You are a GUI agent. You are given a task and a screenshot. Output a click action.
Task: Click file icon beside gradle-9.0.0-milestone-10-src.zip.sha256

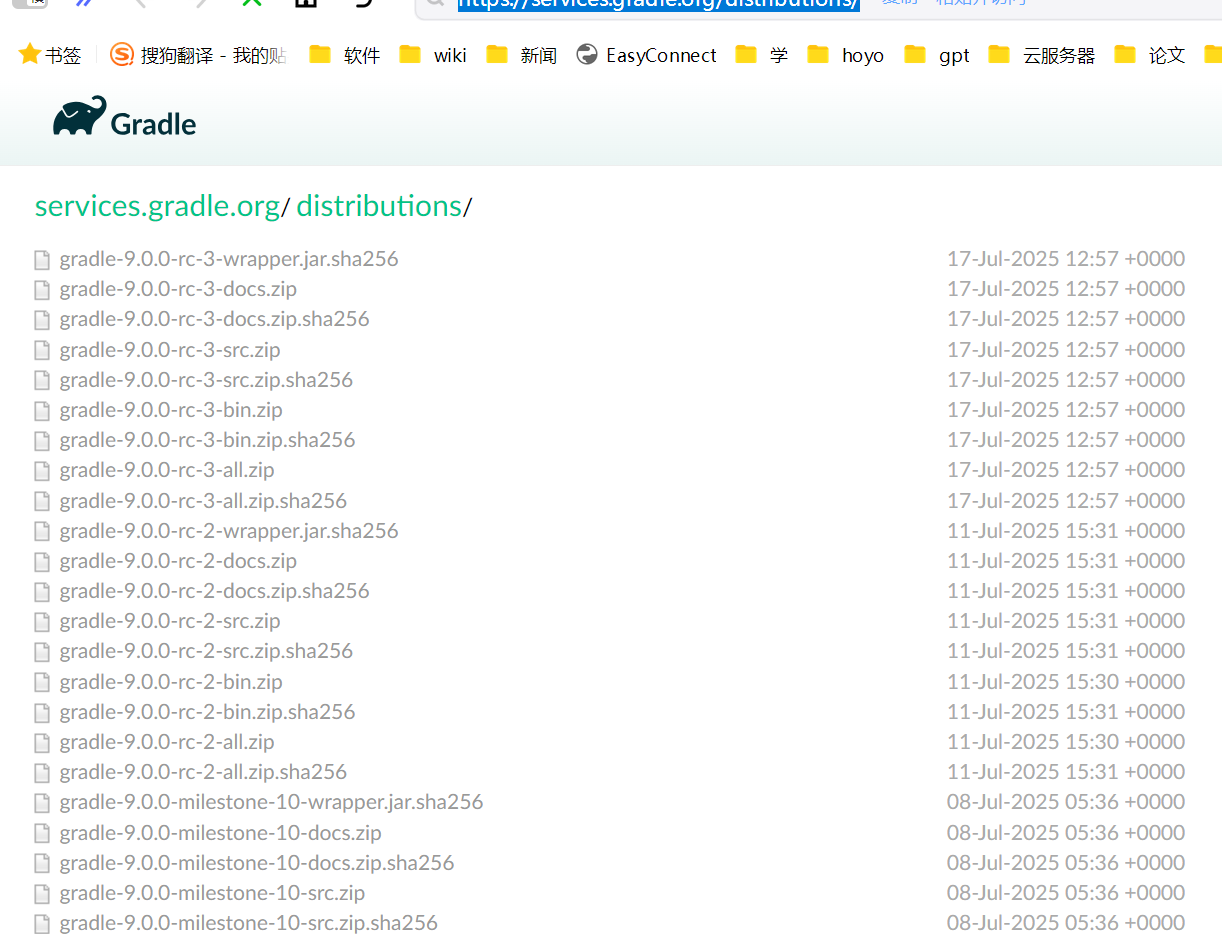pyautogui.click(x=42, y=924)
